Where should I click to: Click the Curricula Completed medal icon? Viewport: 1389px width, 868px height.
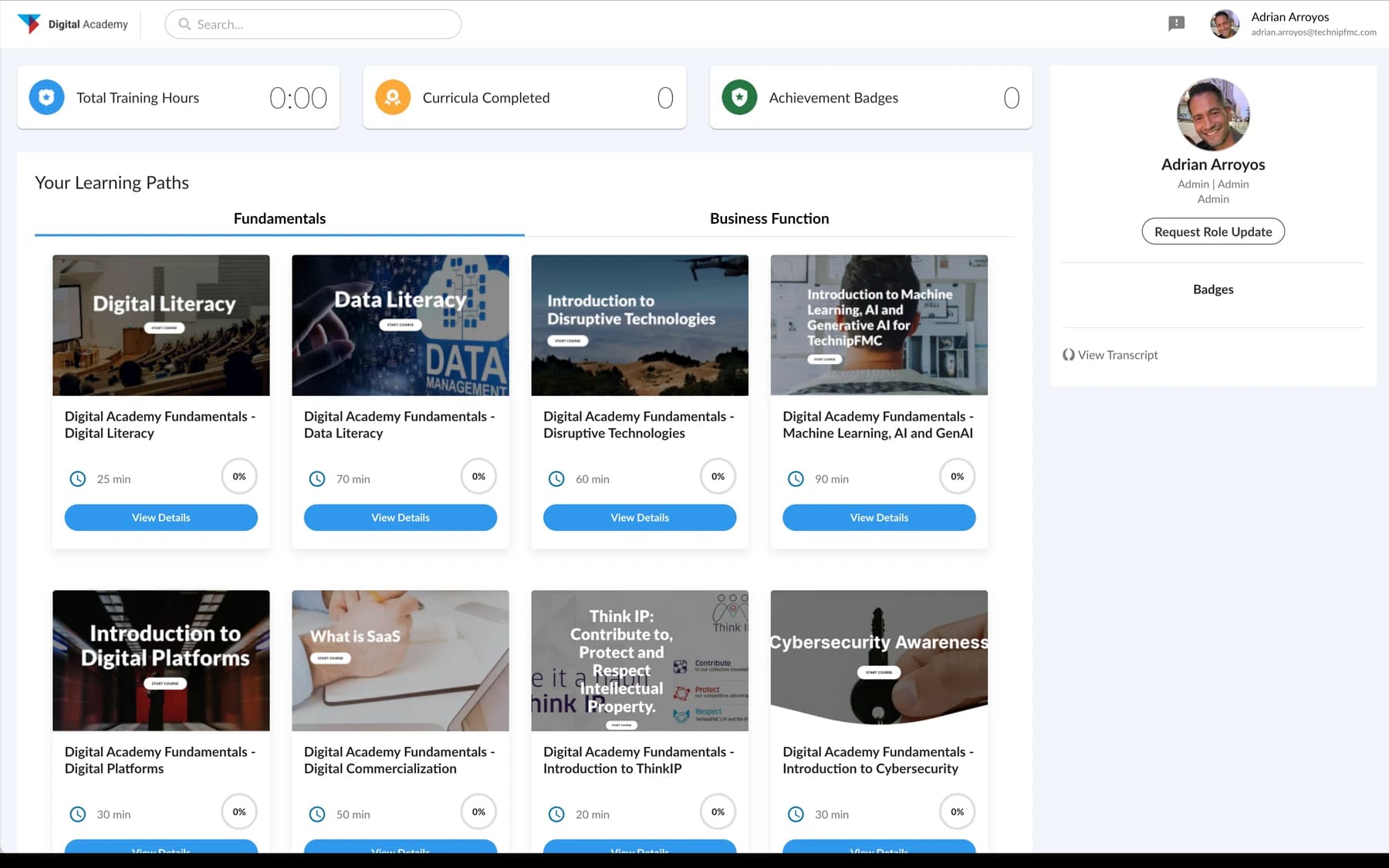[x=393, y=97]
